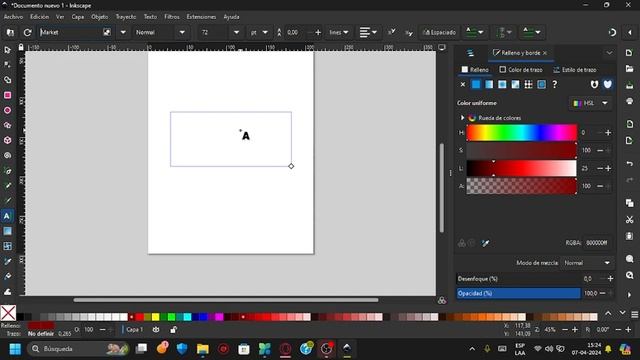Choose the Mesh gradient fill button
This screenshot has width=640, height=360.
[515, 84]
